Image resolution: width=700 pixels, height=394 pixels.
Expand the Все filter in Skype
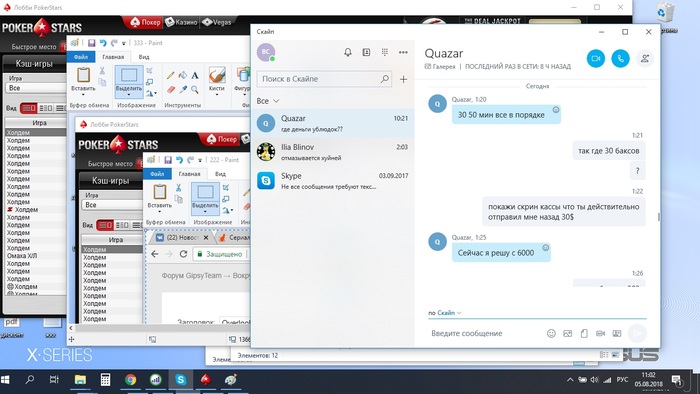tap(268, 101)
